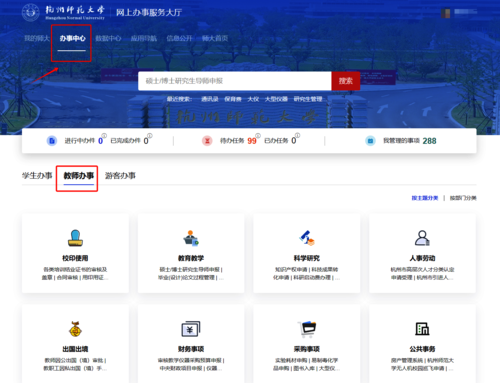This screenshot has width=500, height=383.
Task: Click the 财务事项 description starting 审核教学仪器采购
Action: 191,364
